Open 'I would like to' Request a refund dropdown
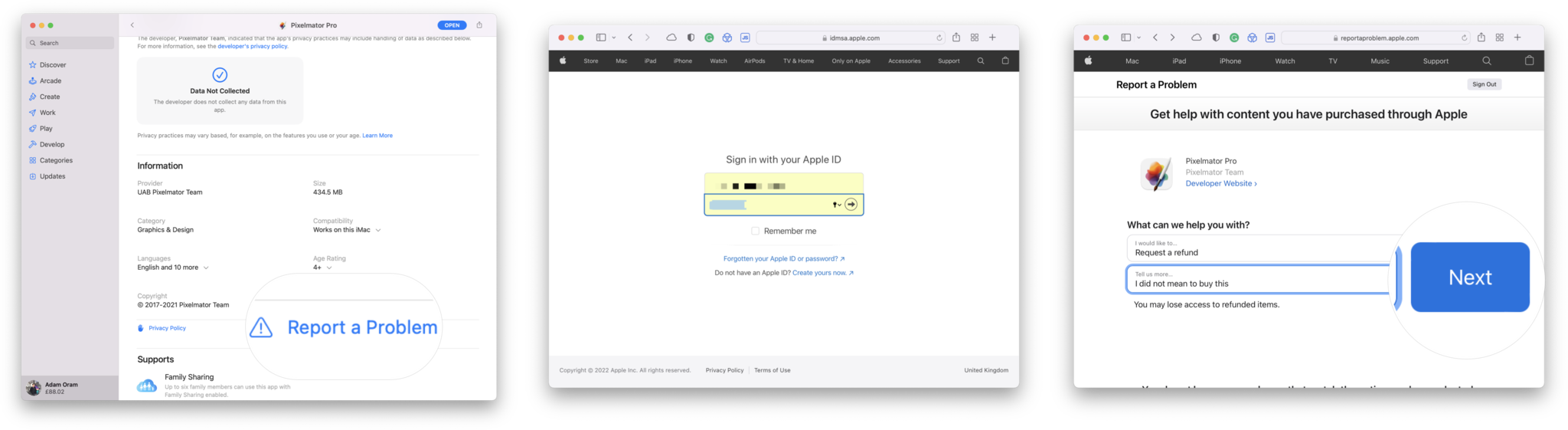The image size is (1568, 430). click(x=1263, y=248)
